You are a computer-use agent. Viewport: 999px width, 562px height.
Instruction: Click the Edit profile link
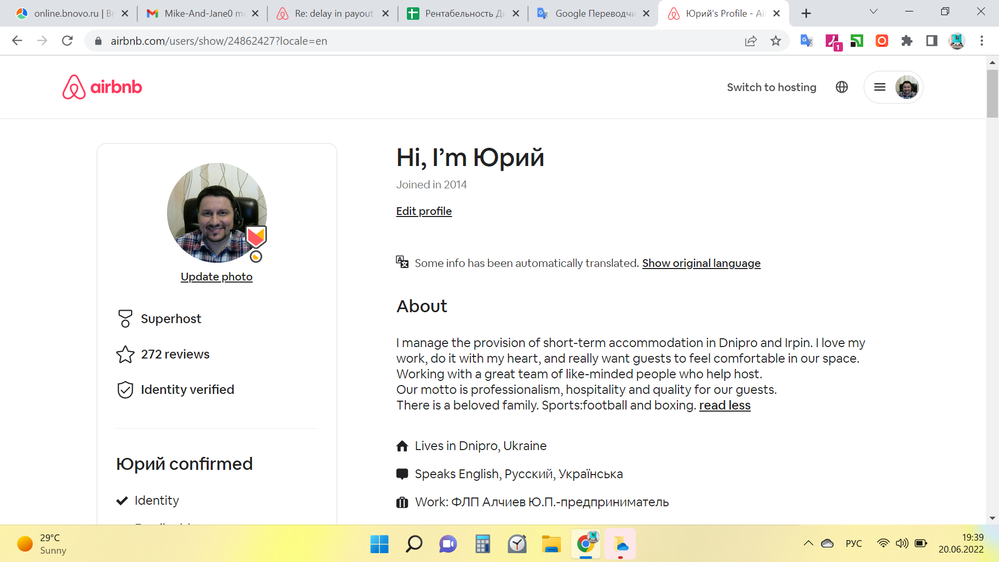pos(424,212)
